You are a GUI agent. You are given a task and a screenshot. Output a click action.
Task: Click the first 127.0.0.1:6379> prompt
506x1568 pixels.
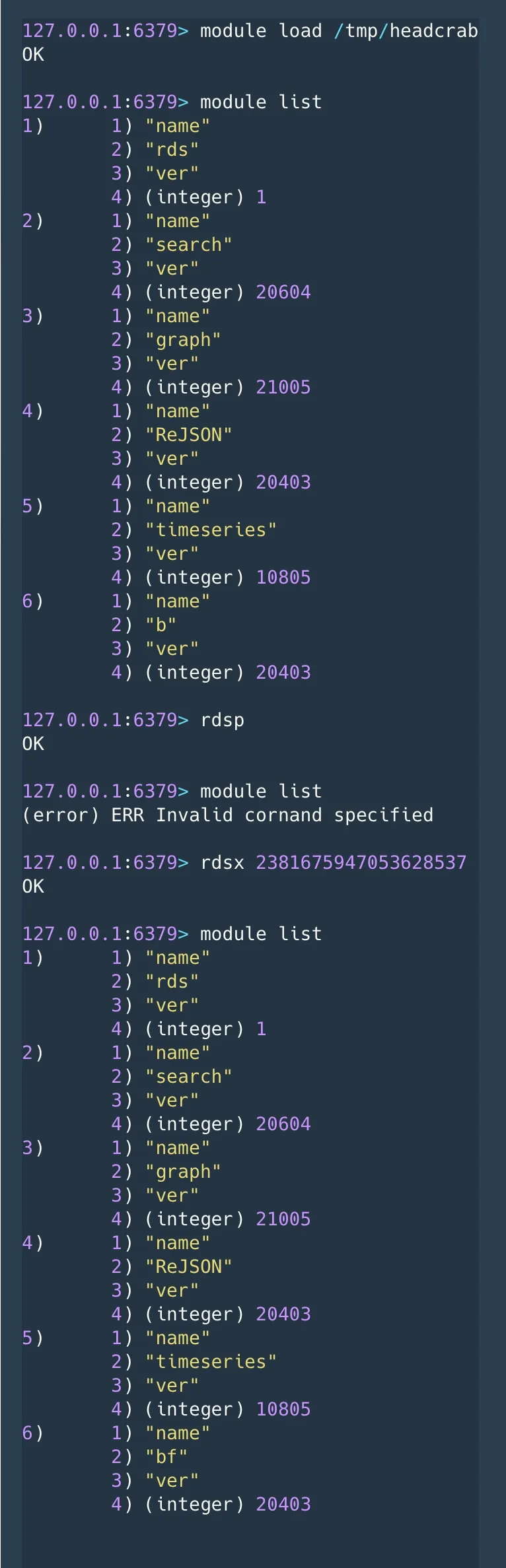tap(105, 31)
